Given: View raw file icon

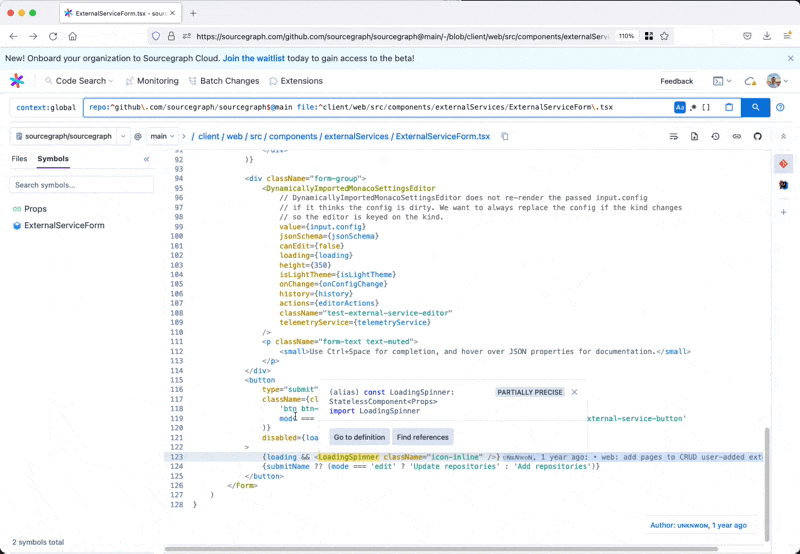Looking at the screenshot, I should pyautogui.click(x=694, y=136).
